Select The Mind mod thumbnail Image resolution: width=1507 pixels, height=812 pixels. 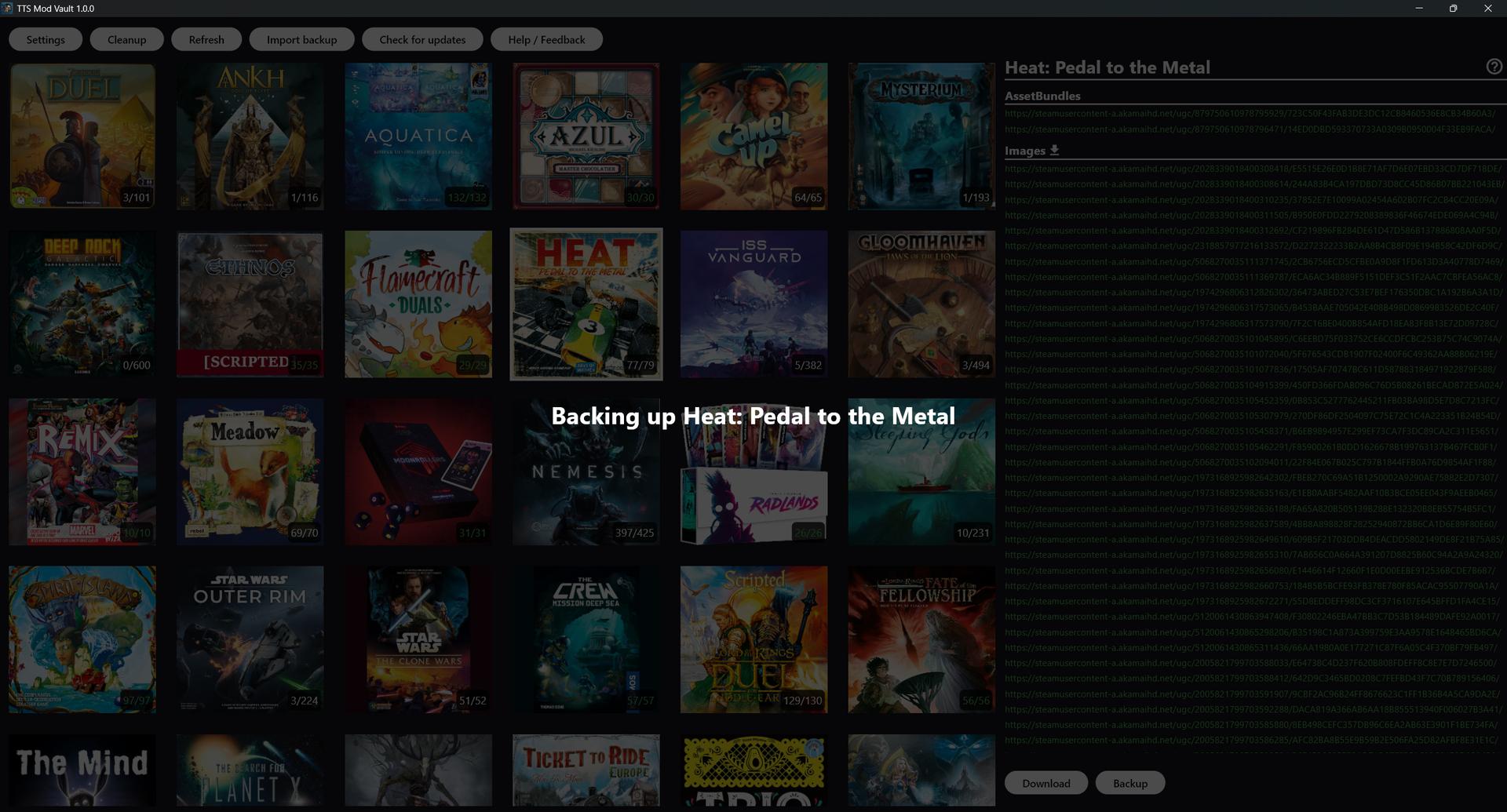pyautogui.click(x=82, y=770)
